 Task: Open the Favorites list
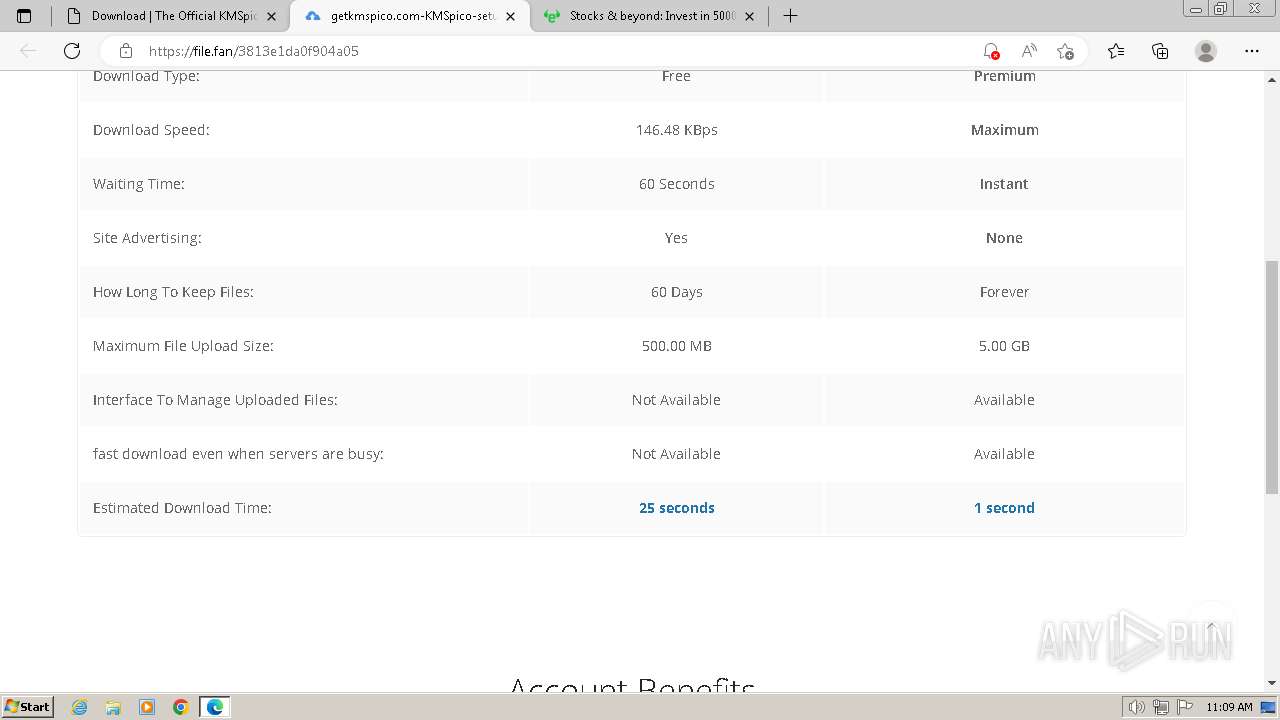click(1116, 51)
